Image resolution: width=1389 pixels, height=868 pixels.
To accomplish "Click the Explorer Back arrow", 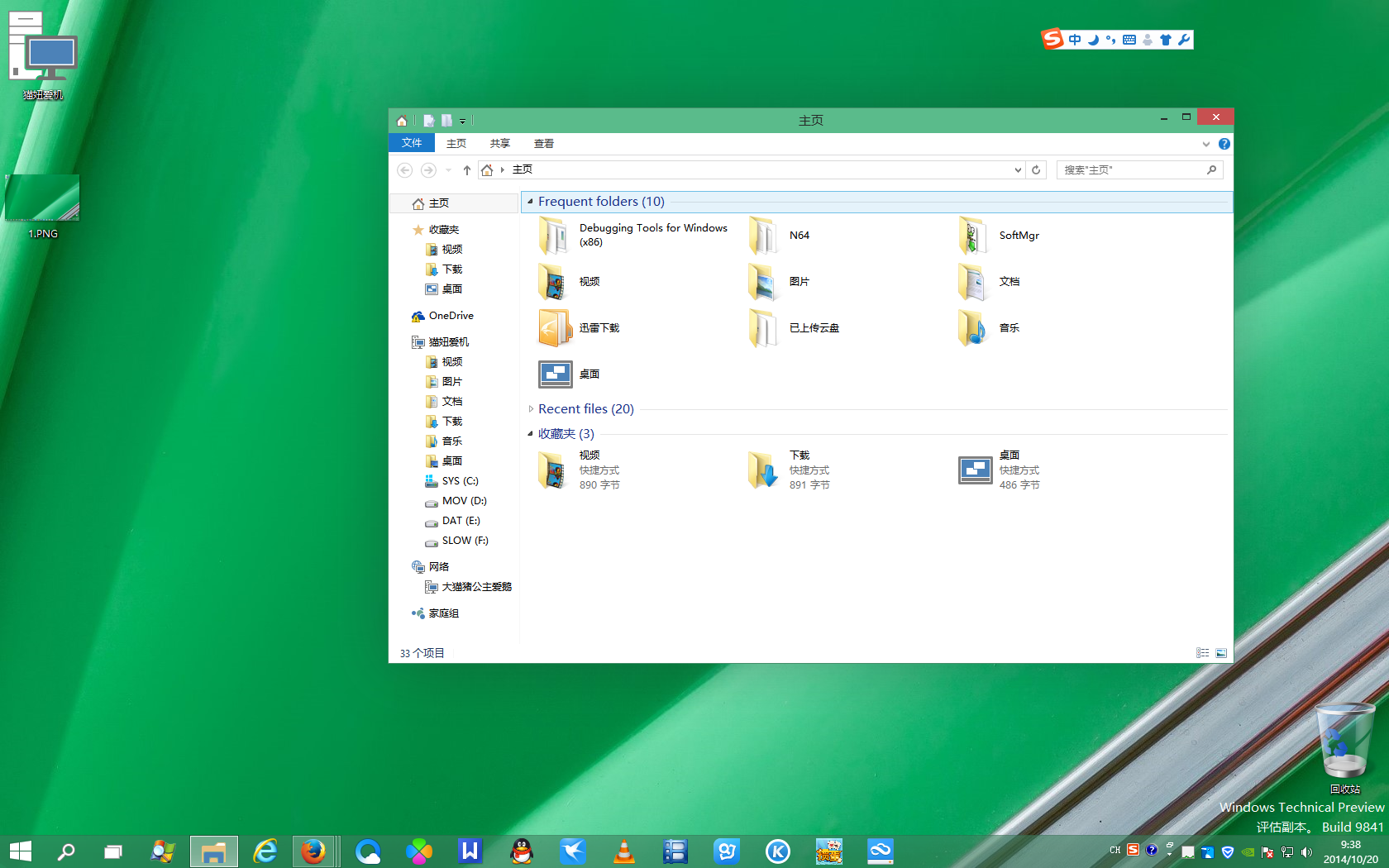I will point(404,169).
